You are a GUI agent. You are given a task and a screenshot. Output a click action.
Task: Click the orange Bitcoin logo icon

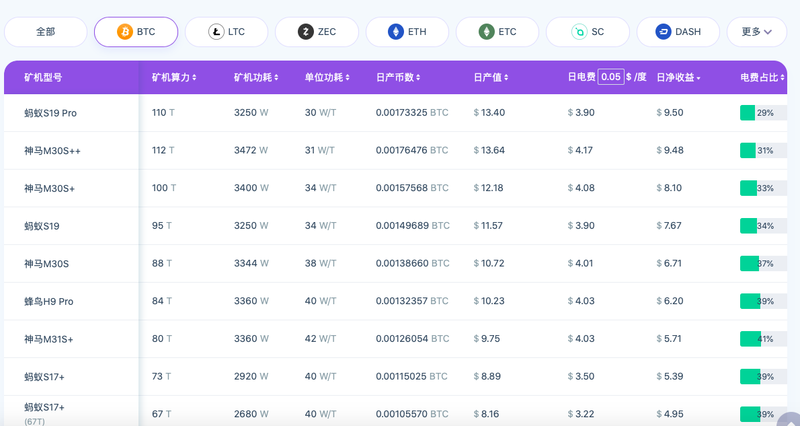[x=124, y=32]
